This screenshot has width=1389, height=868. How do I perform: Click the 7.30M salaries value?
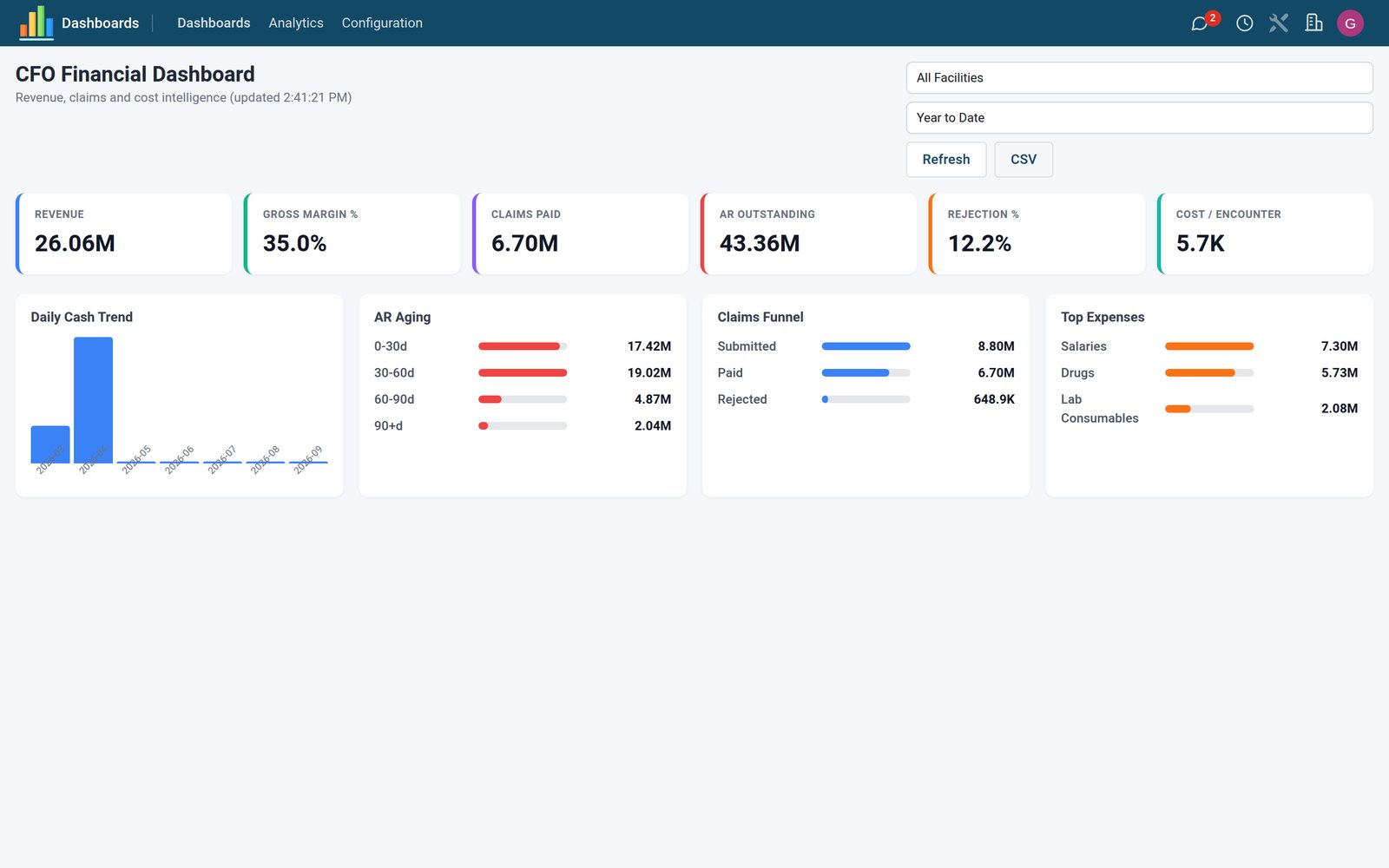tap(1340, 346)
